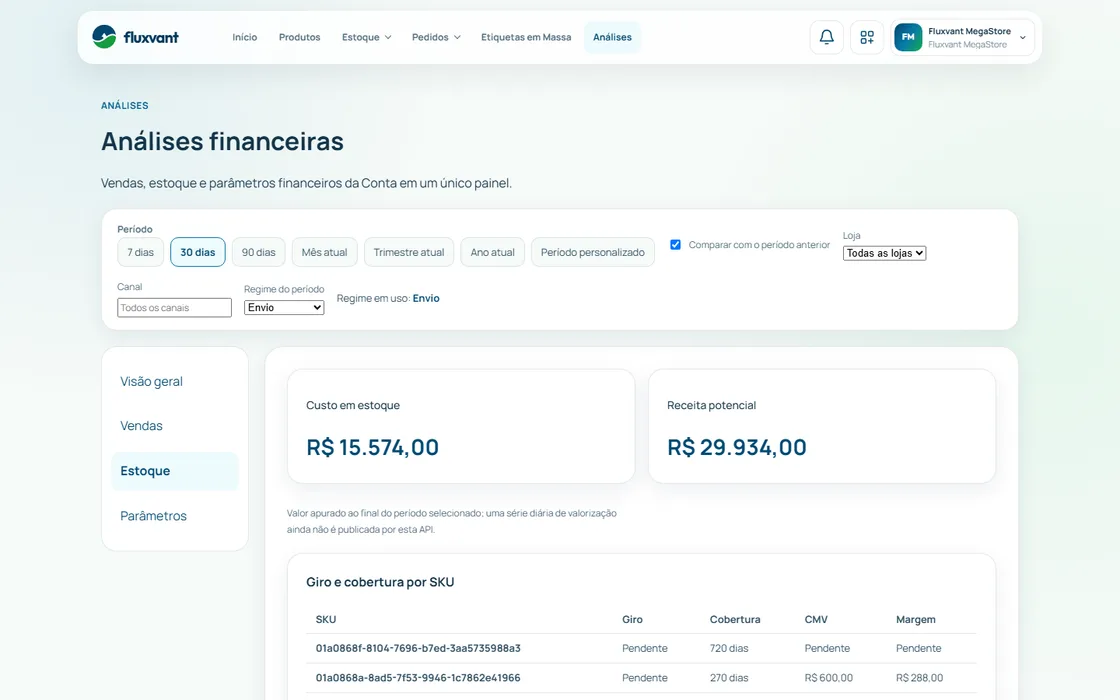This screenshot has width=1120, height=700.
Task: Click SKU 01a0868f-8104-7696-b7ed-3aa5735988a3
Action: click(418, 649)
